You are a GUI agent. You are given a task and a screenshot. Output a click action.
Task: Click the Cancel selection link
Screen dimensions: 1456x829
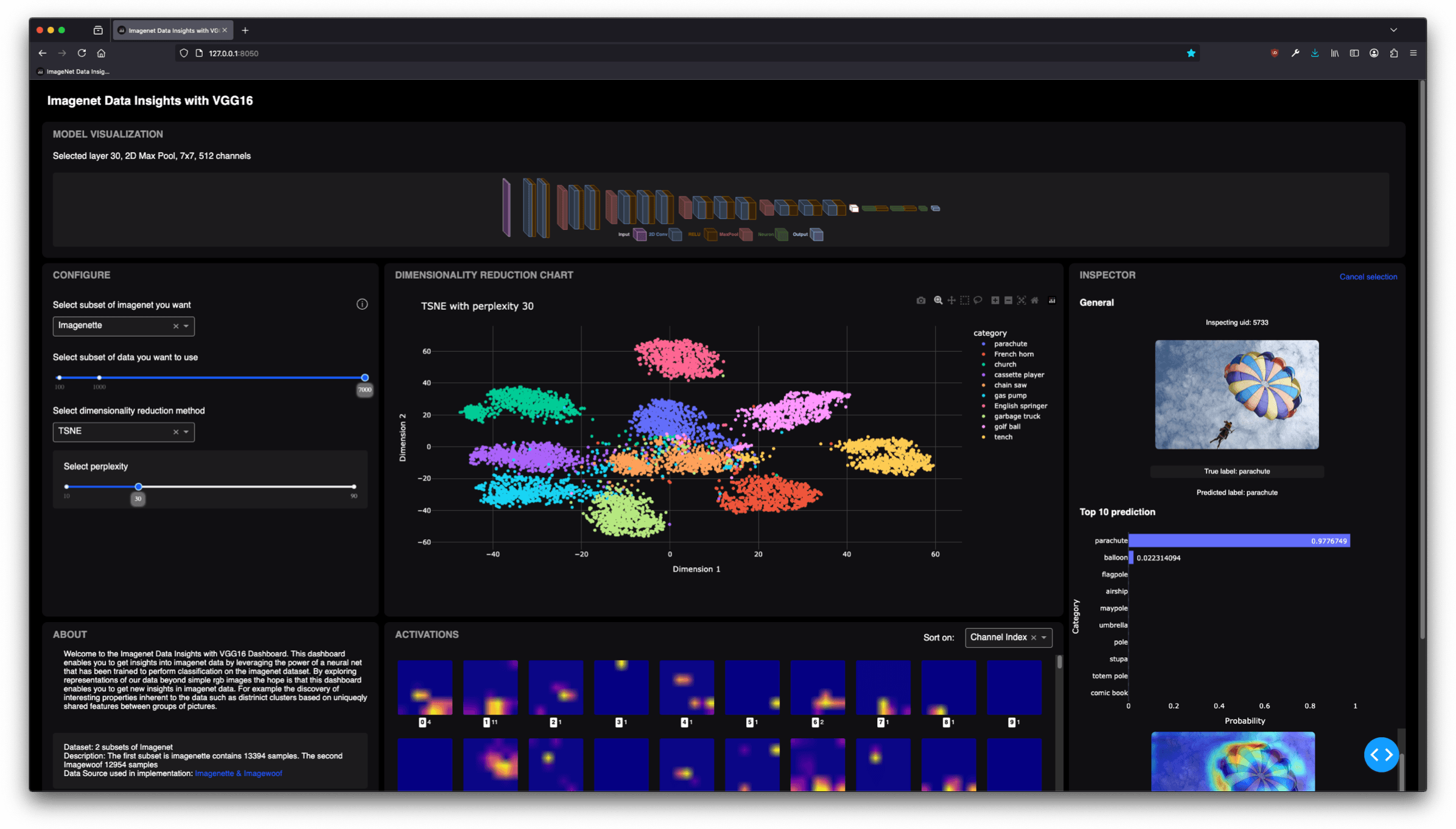click(1368, 277)
